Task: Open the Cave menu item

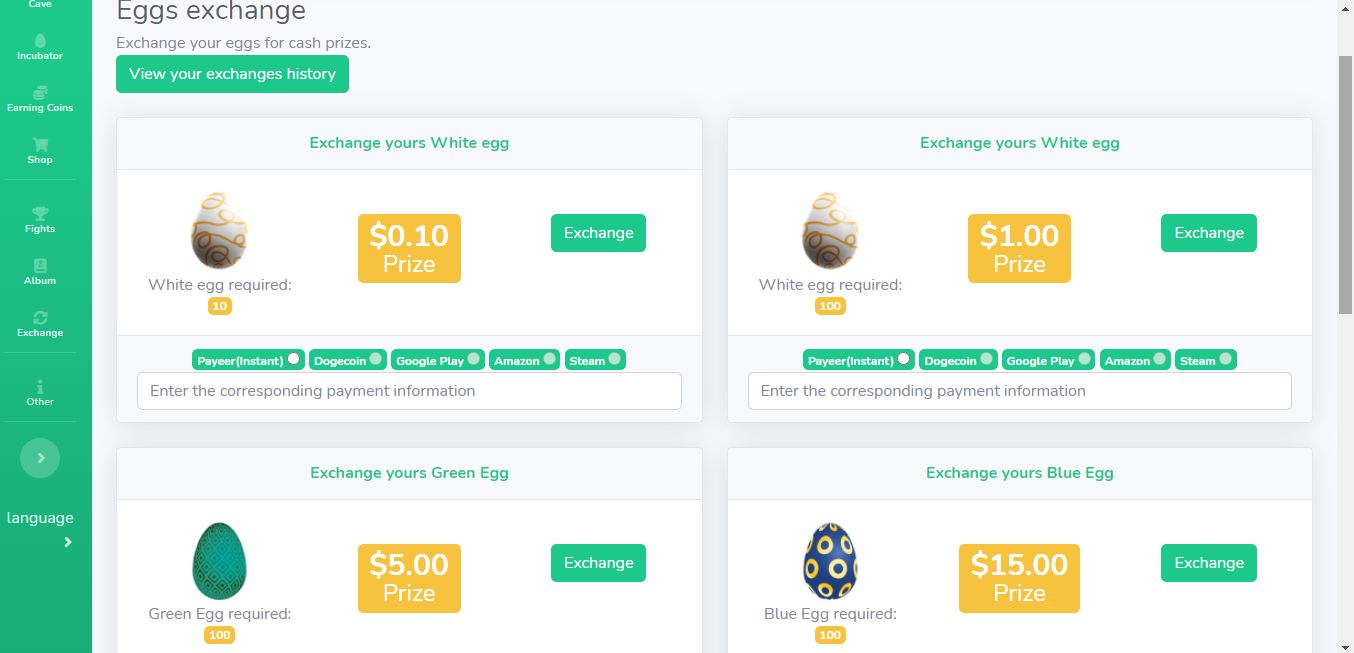Action: [x=40, y=4]
